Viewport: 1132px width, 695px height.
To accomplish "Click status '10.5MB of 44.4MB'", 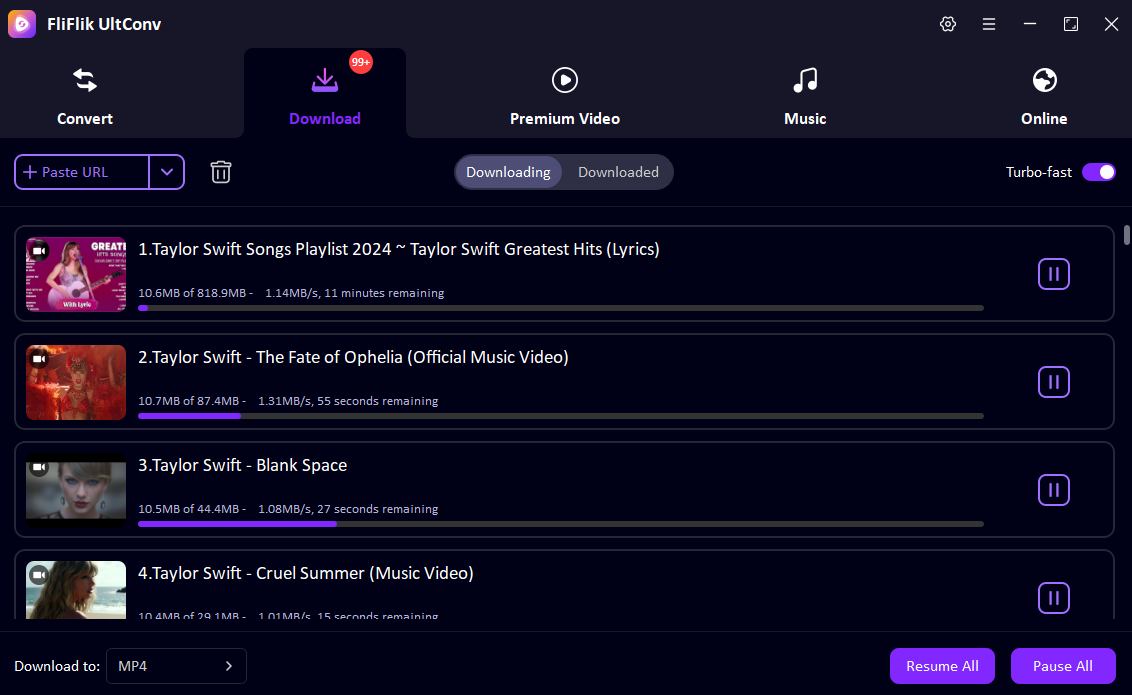I will tap(188, 509).
